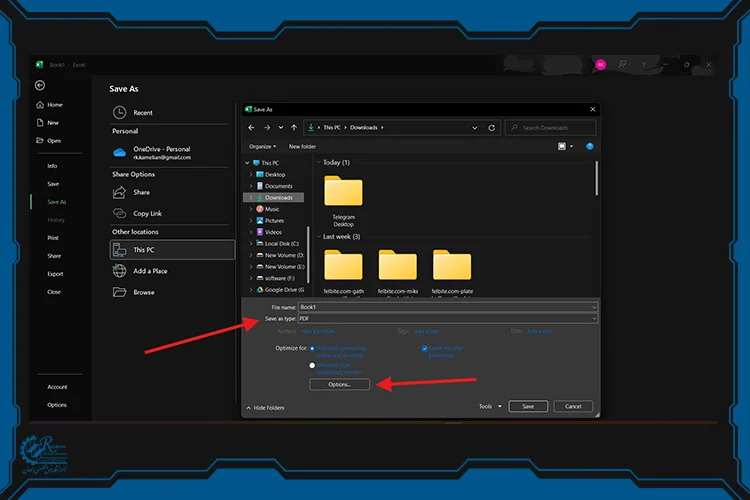Choose Print in the backstage sidebar
The image size is (750, 500).
[x=53, y=238]
